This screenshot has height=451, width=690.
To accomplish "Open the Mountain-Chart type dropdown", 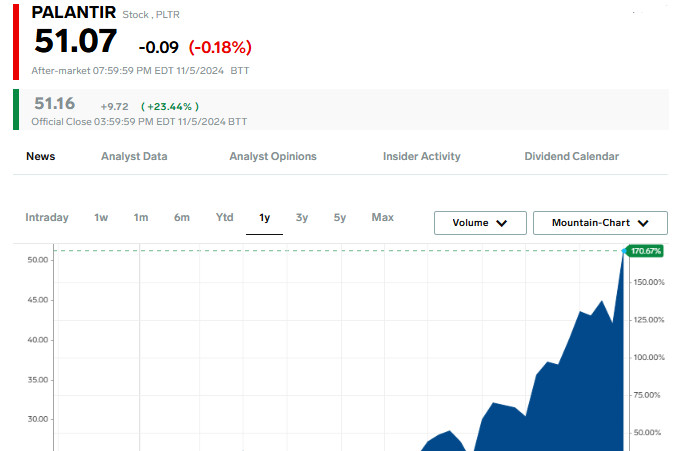I will click(600, 223).
